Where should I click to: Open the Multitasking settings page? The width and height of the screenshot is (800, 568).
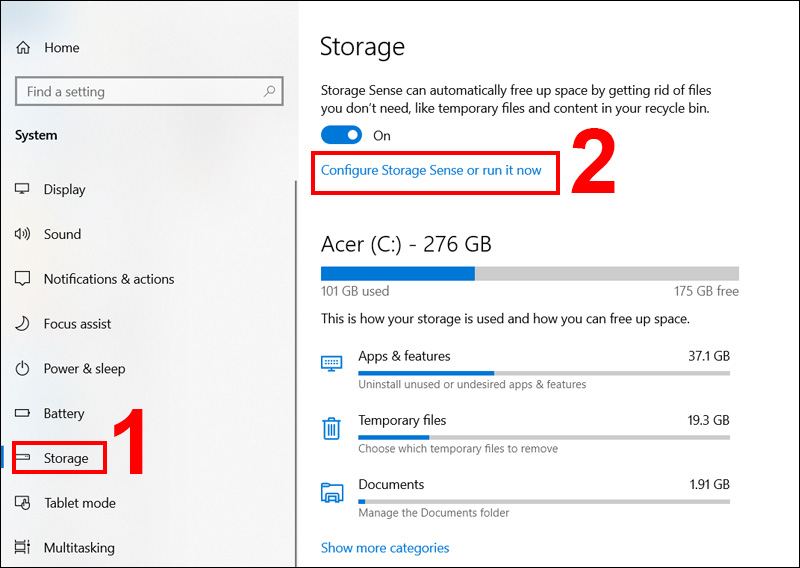pyautogui.click(x=79, y=548)
